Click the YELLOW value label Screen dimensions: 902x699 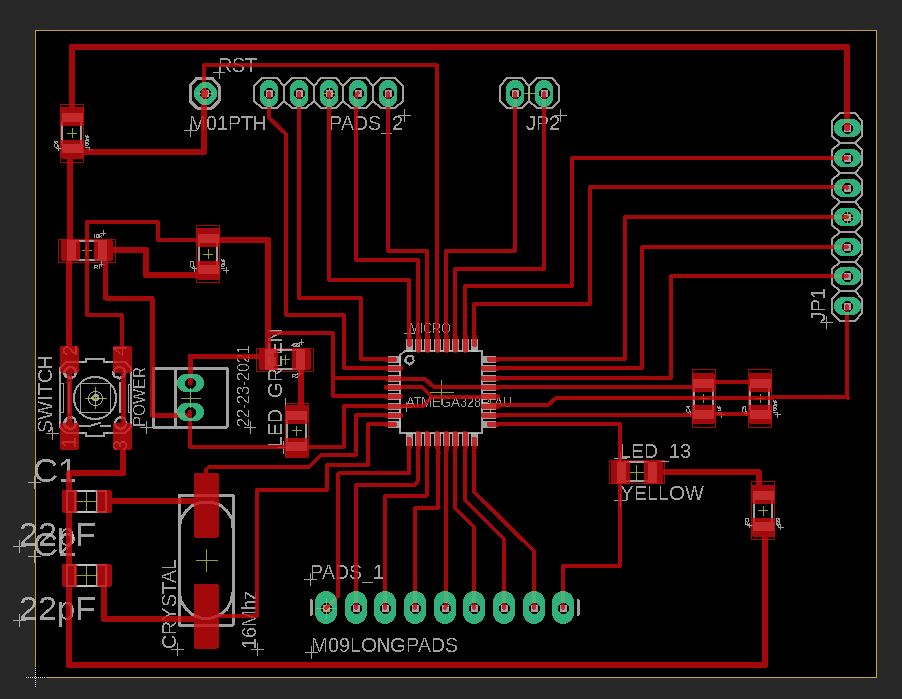click(x=662, y=493)
